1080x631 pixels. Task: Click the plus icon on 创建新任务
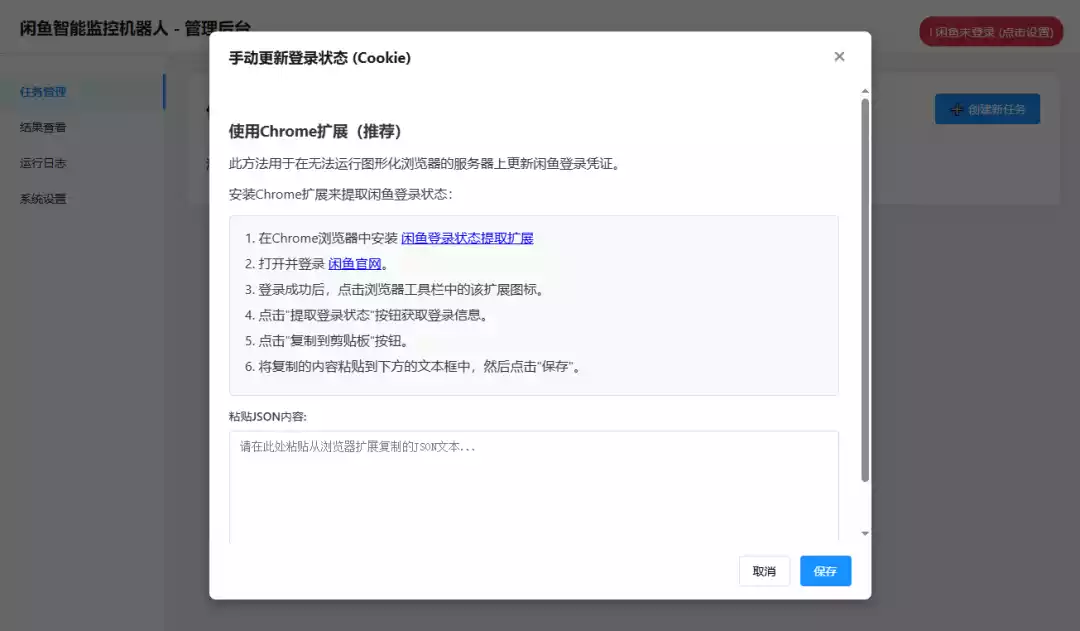click(x=956, y=109)
